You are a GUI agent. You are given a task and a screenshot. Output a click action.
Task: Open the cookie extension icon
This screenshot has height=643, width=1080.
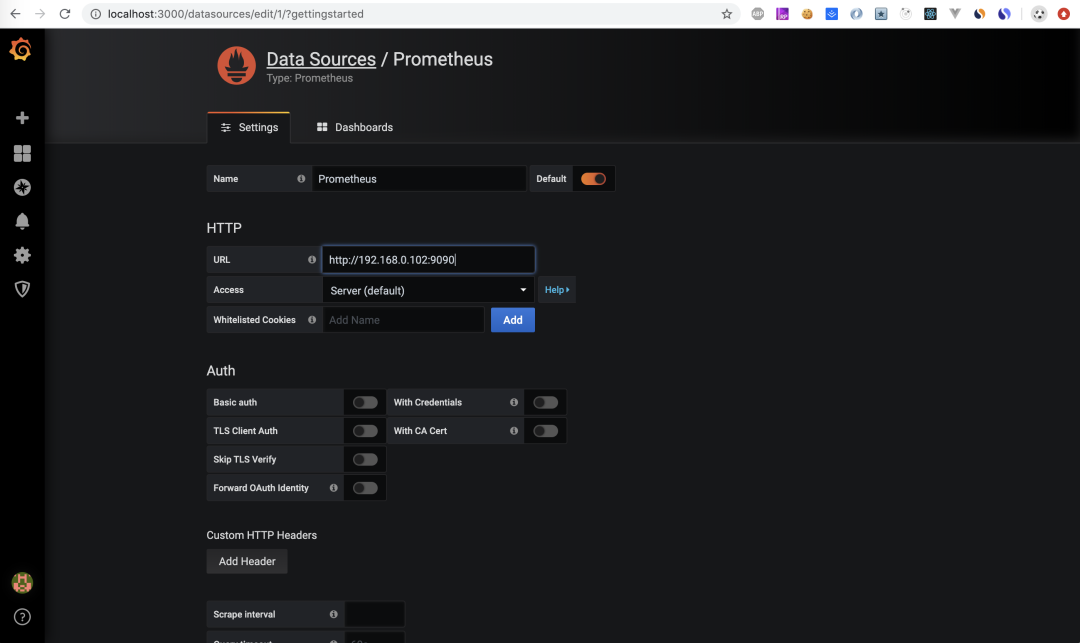click(x=807, y=14)
